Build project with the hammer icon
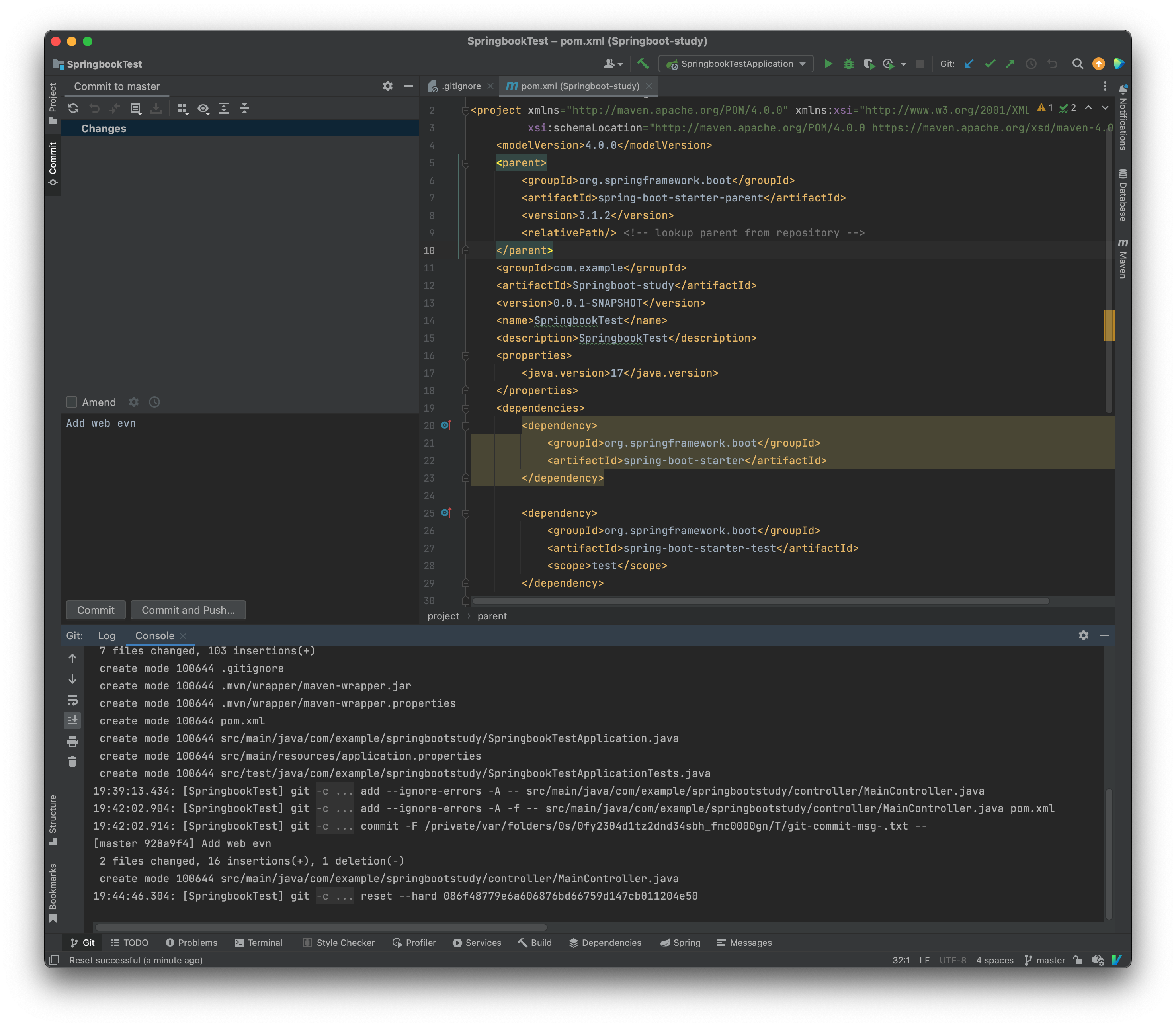 coord(643,64)
